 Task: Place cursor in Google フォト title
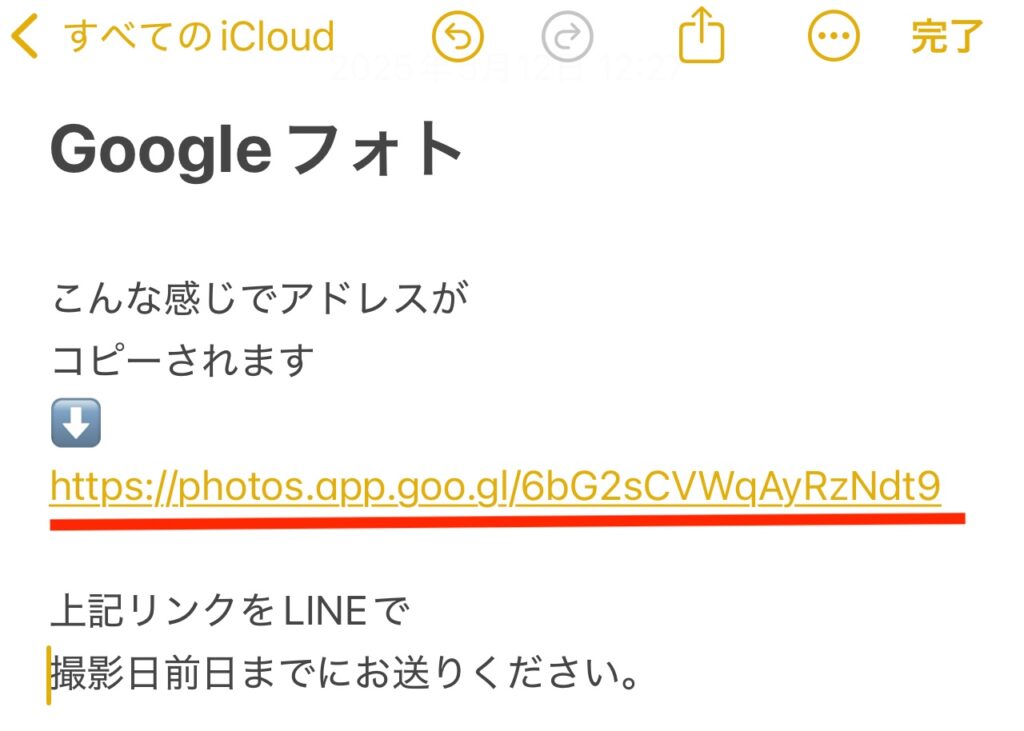256,150
